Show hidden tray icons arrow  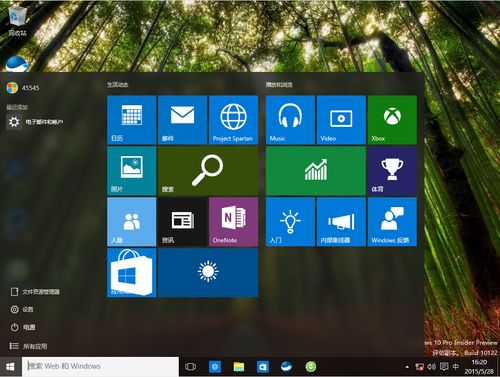coord(407,367)
